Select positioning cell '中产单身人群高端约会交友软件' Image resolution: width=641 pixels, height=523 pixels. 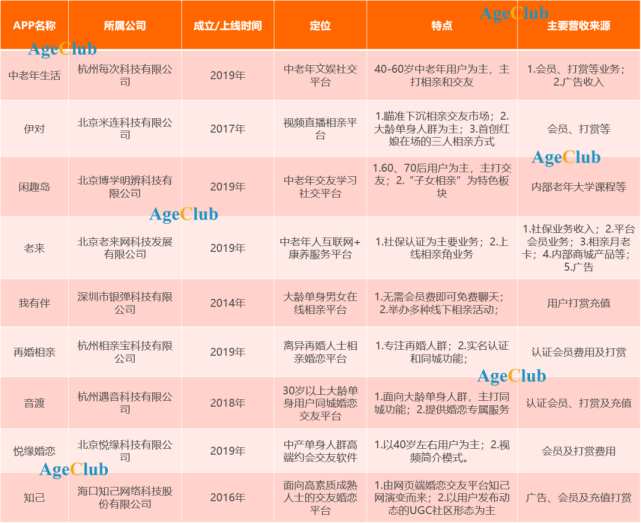click(x=320, y=451)
